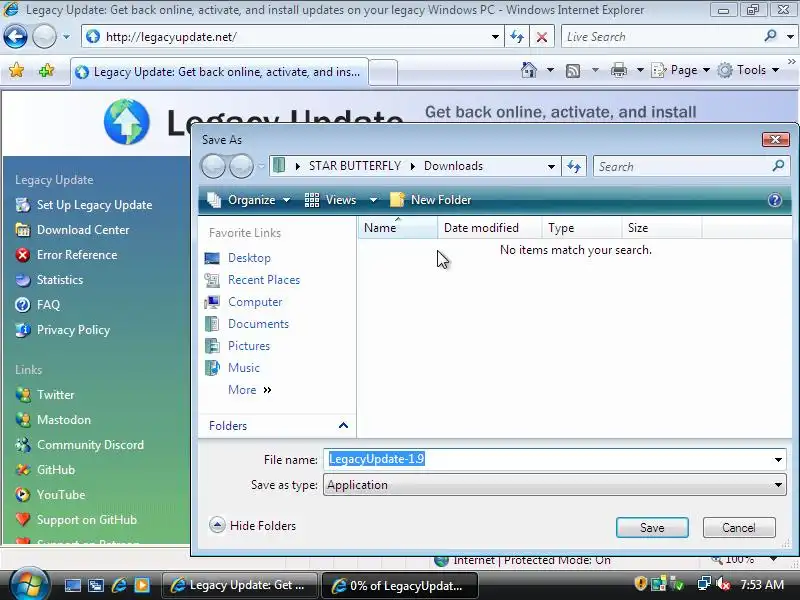Sort by the Type column header
The height and width of the screenshot is (600, 800).
tap(582, 228)
